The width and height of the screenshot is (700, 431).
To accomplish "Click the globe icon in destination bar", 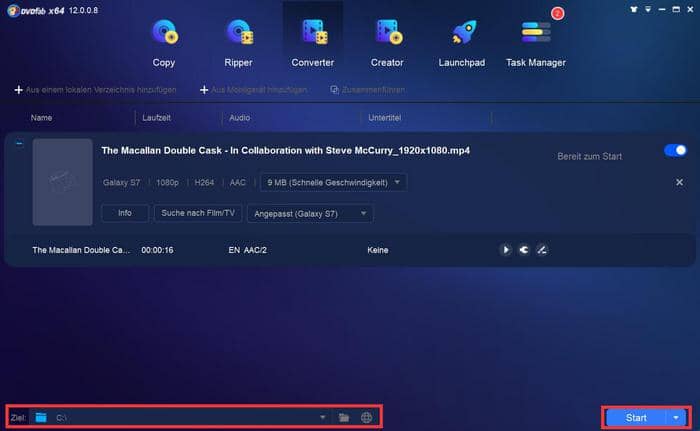I will [367, 417].
